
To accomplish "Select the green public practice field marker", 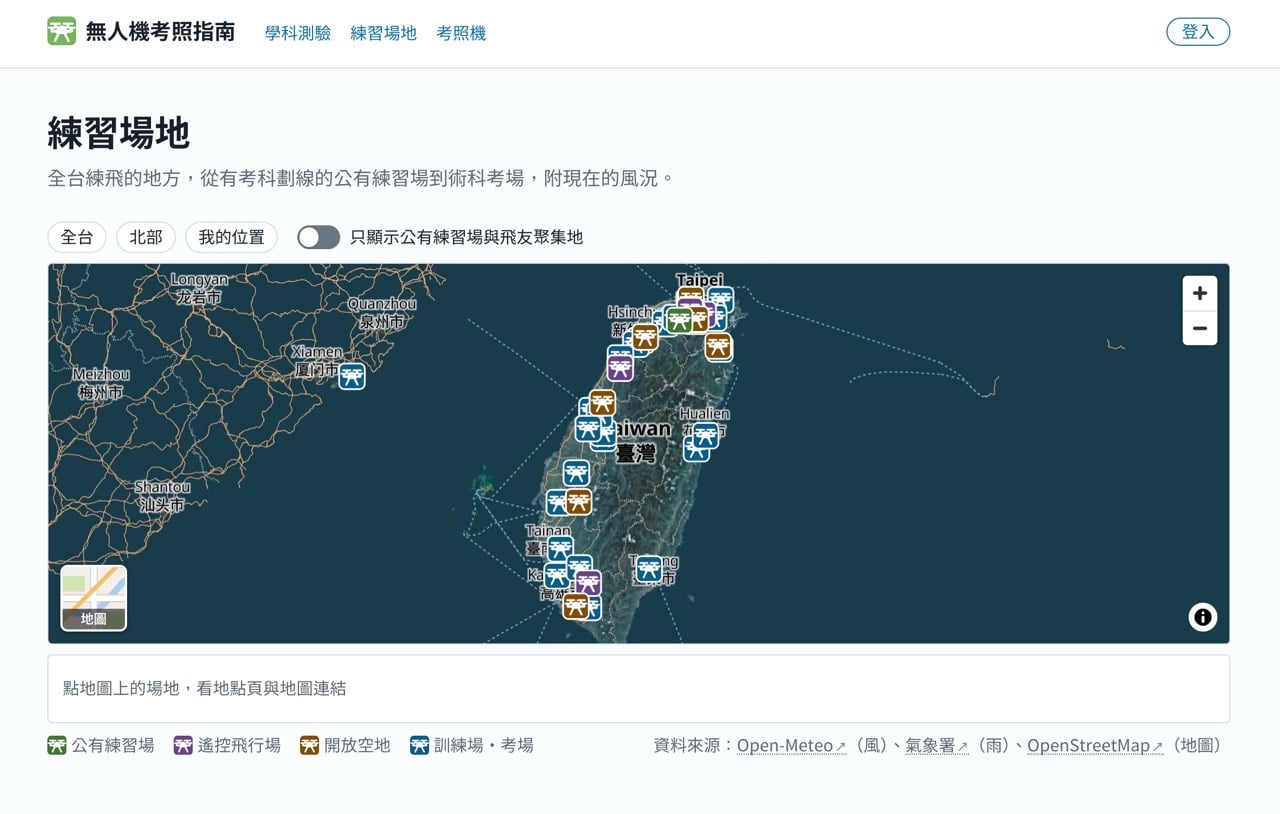I will pyautogui.click(x=680, y=320).
